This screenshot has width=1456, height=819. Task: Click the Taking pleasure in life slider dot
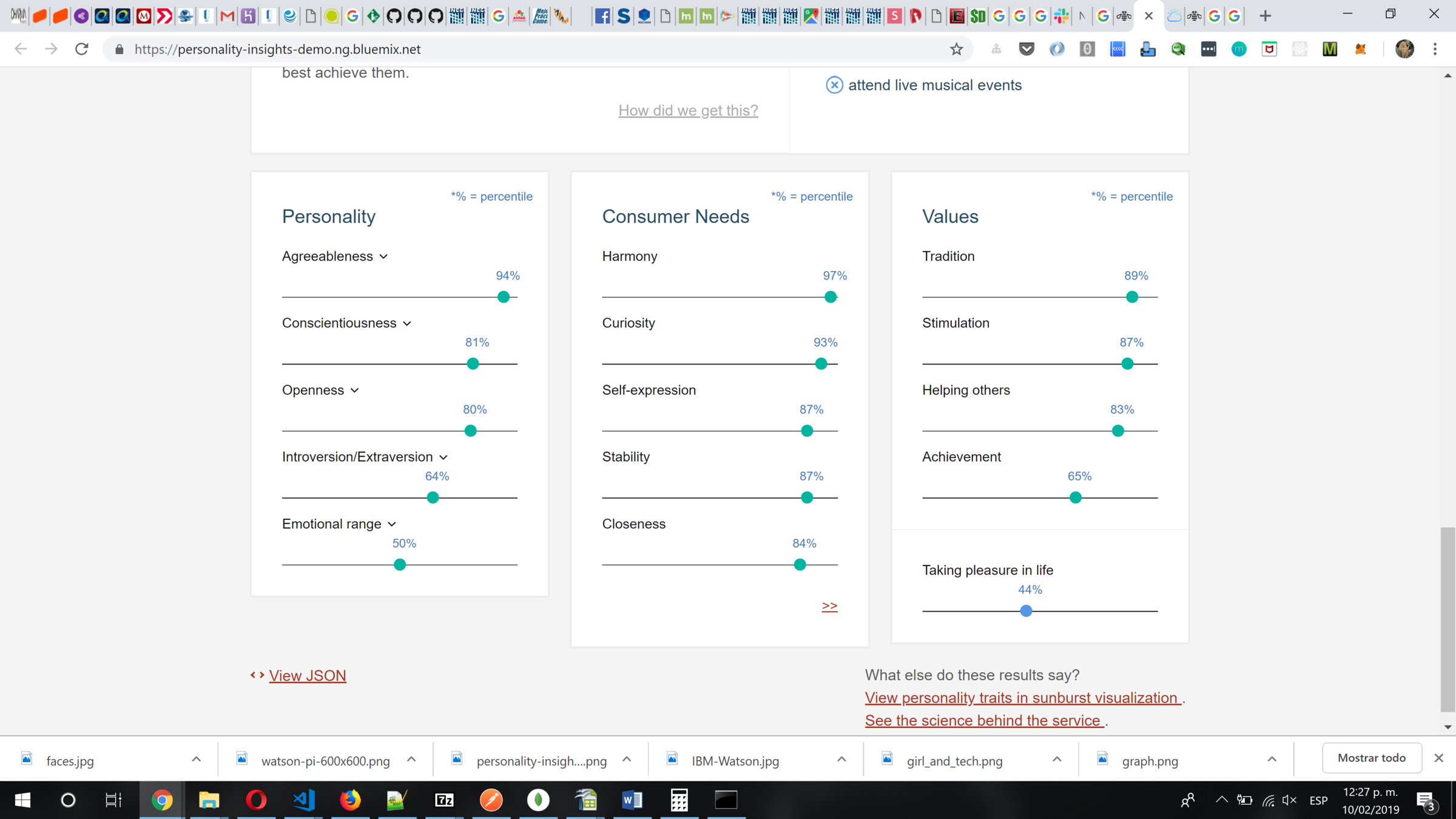click(1026, 611)
